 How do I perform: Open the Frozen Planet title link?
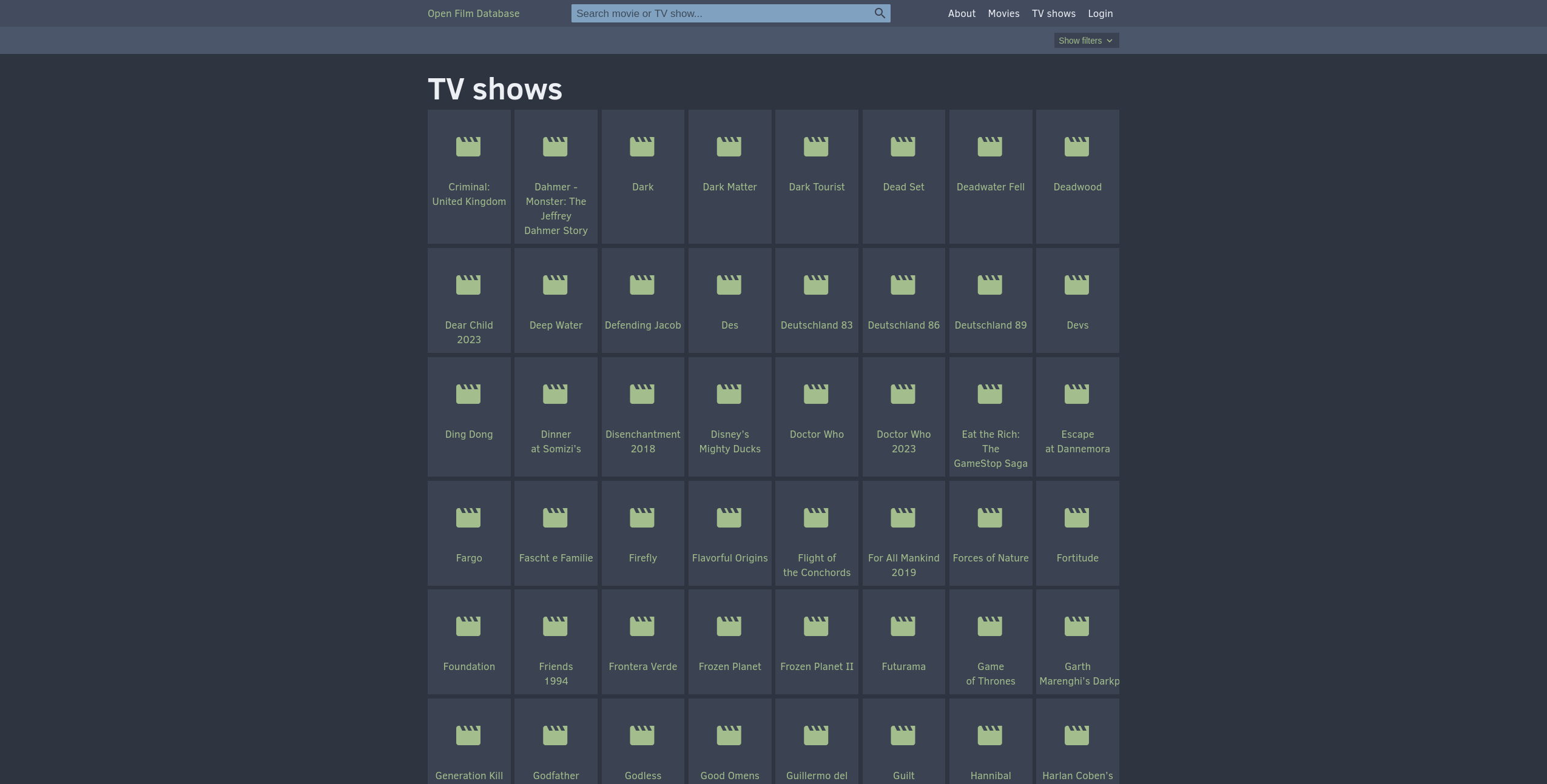(x=730, y=666)
